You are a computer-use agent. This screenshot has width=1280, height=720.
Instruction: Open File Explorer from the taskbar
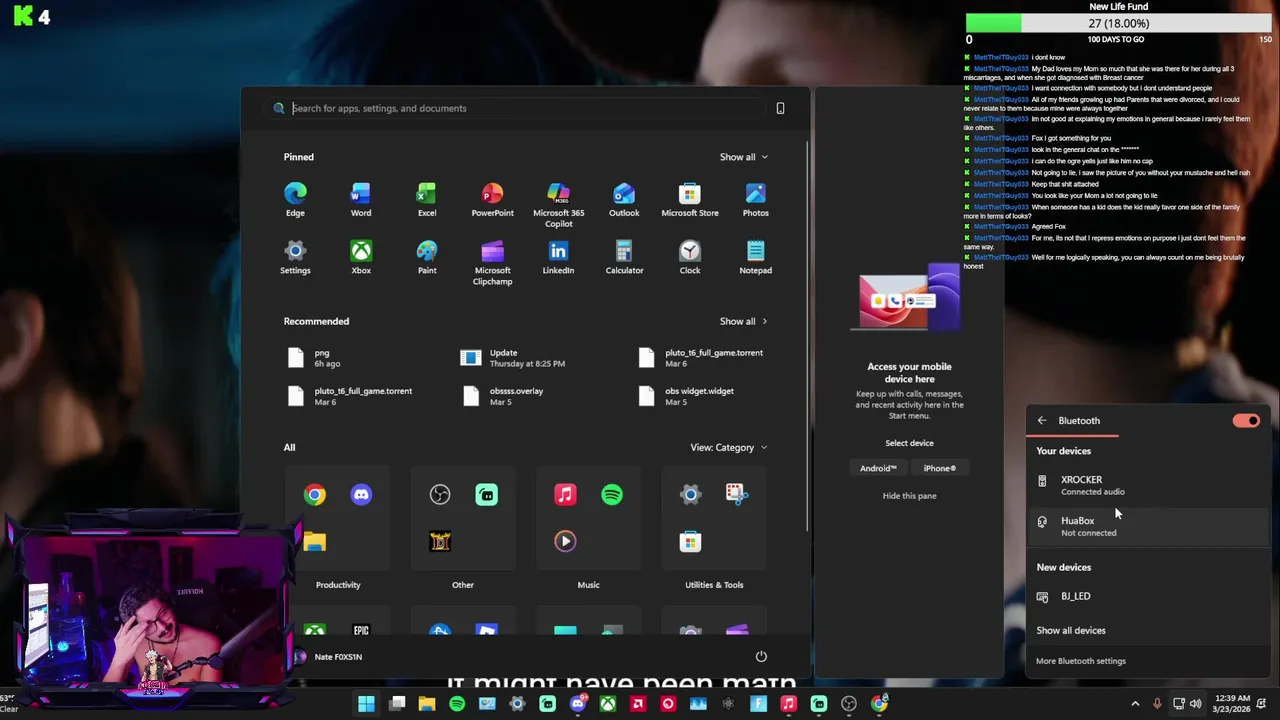[x=427, y=704]
